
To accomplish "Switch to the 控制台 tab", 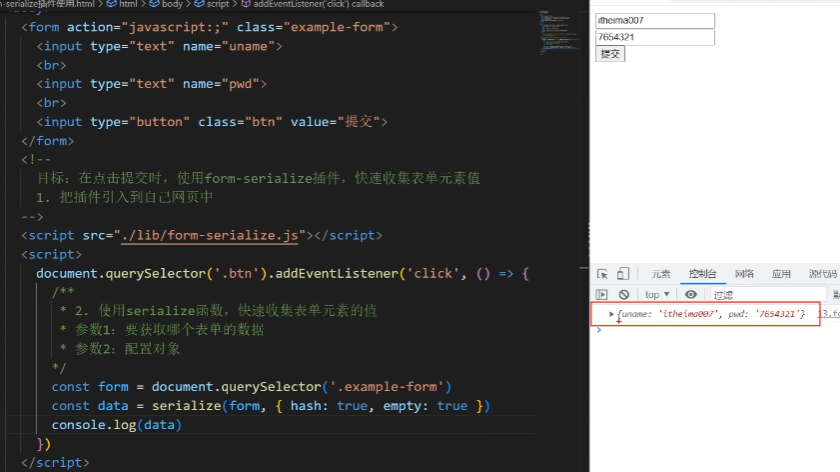I will (702, 274).
